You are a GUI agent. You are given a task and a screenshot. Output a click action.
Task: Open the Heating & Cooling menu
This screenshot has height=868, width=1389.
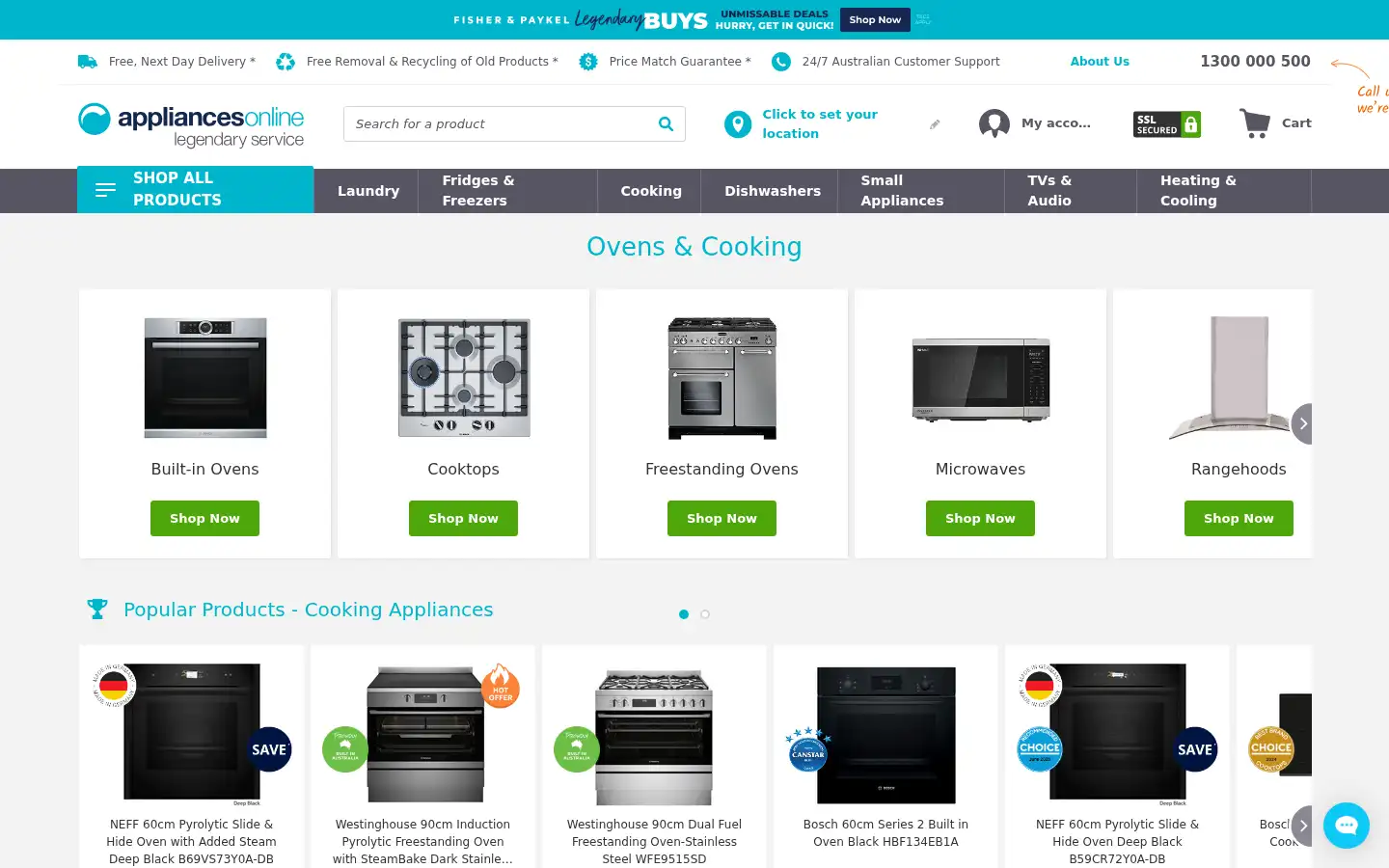click(1224, 191)
